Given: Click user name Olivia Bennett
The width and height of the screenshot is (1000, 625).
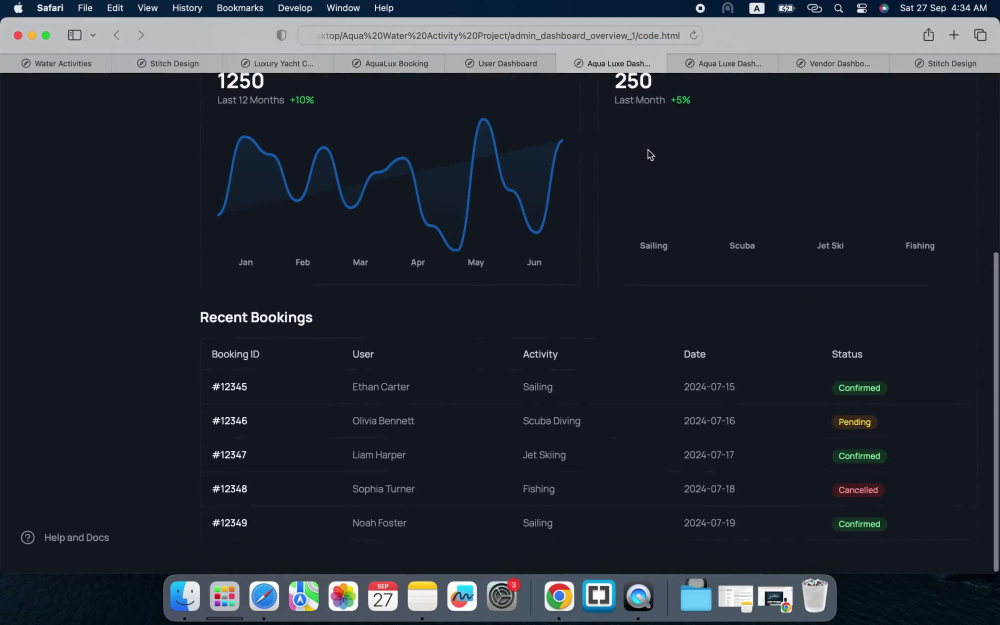Looking at the screenshot, I should click(383, 421).
